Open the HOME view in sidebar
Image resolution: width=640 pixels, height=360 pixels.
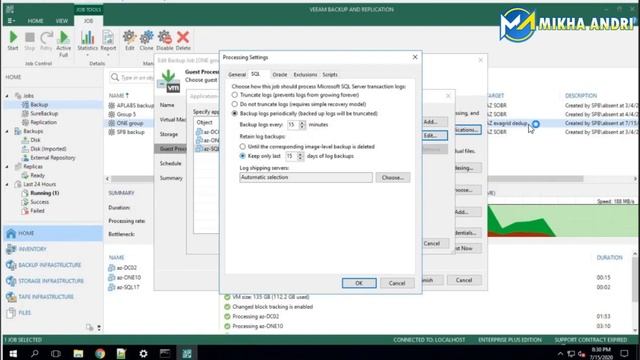53,233
